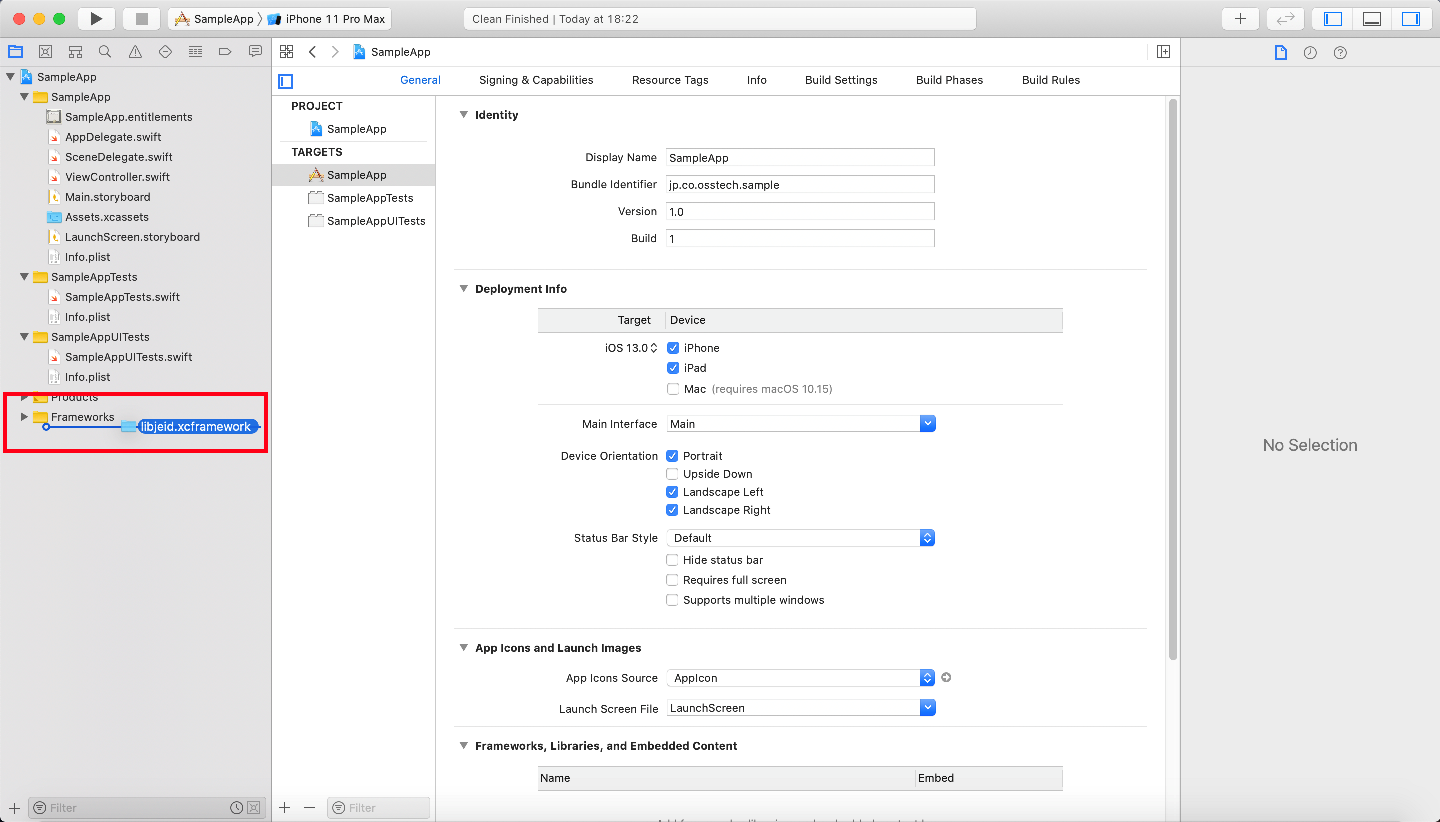Click the Bundle Identifier field
Screen dimensions: 1440x822
pyautogui.click(x=800, y=184)
